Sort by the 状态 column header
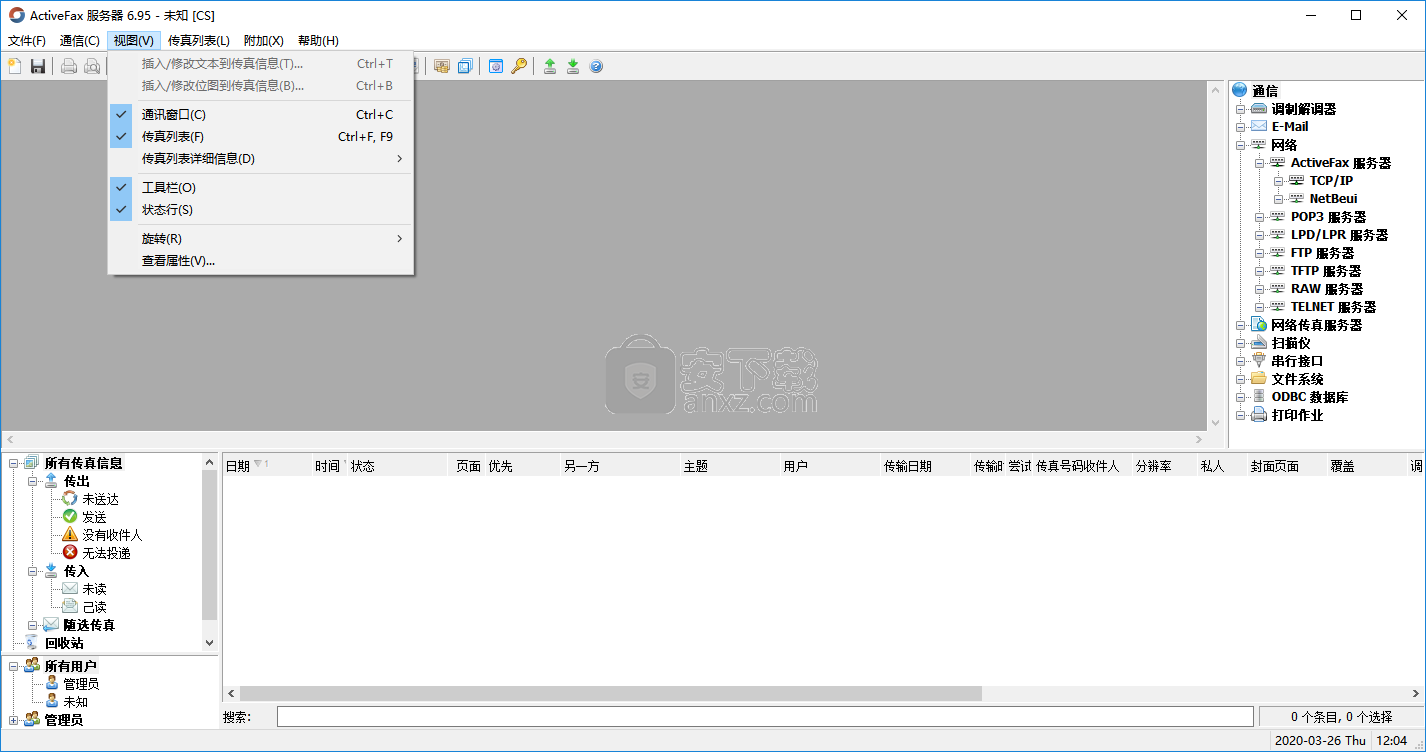 [397, 466]
